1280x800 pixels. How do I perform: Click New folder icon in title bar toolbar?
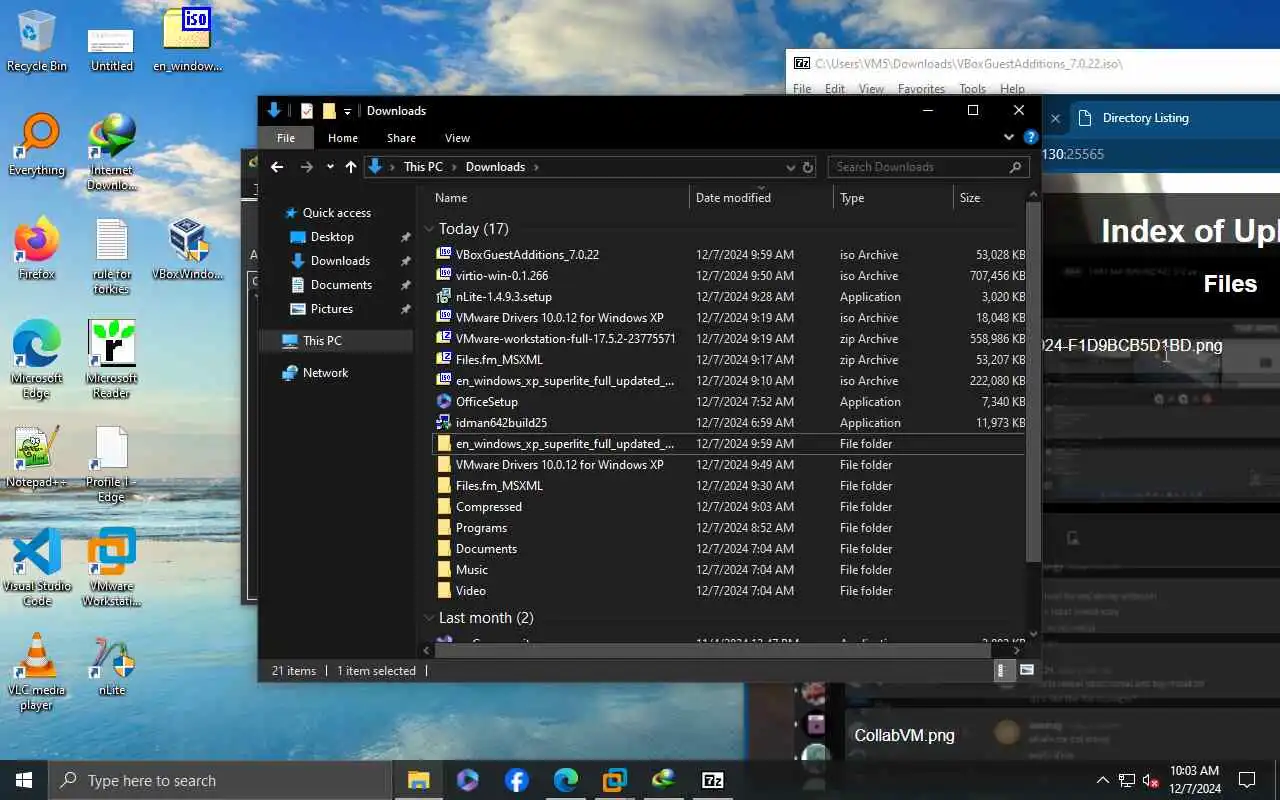tap(328, 111)
